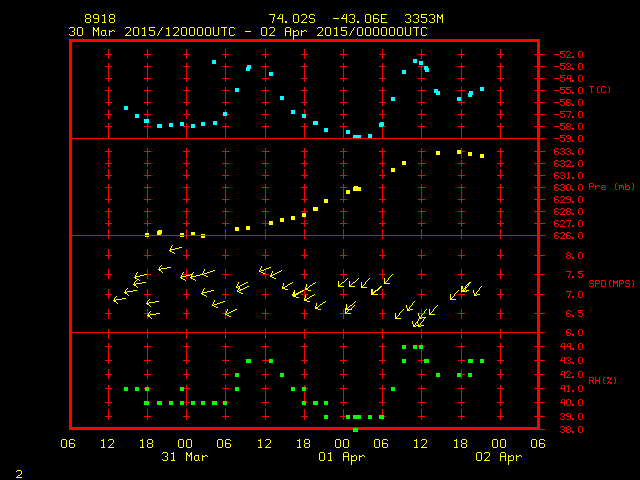Click the 00 hour label above 31 Mar
The height and width of the screenshot is (480, 640).
(185, 444)
